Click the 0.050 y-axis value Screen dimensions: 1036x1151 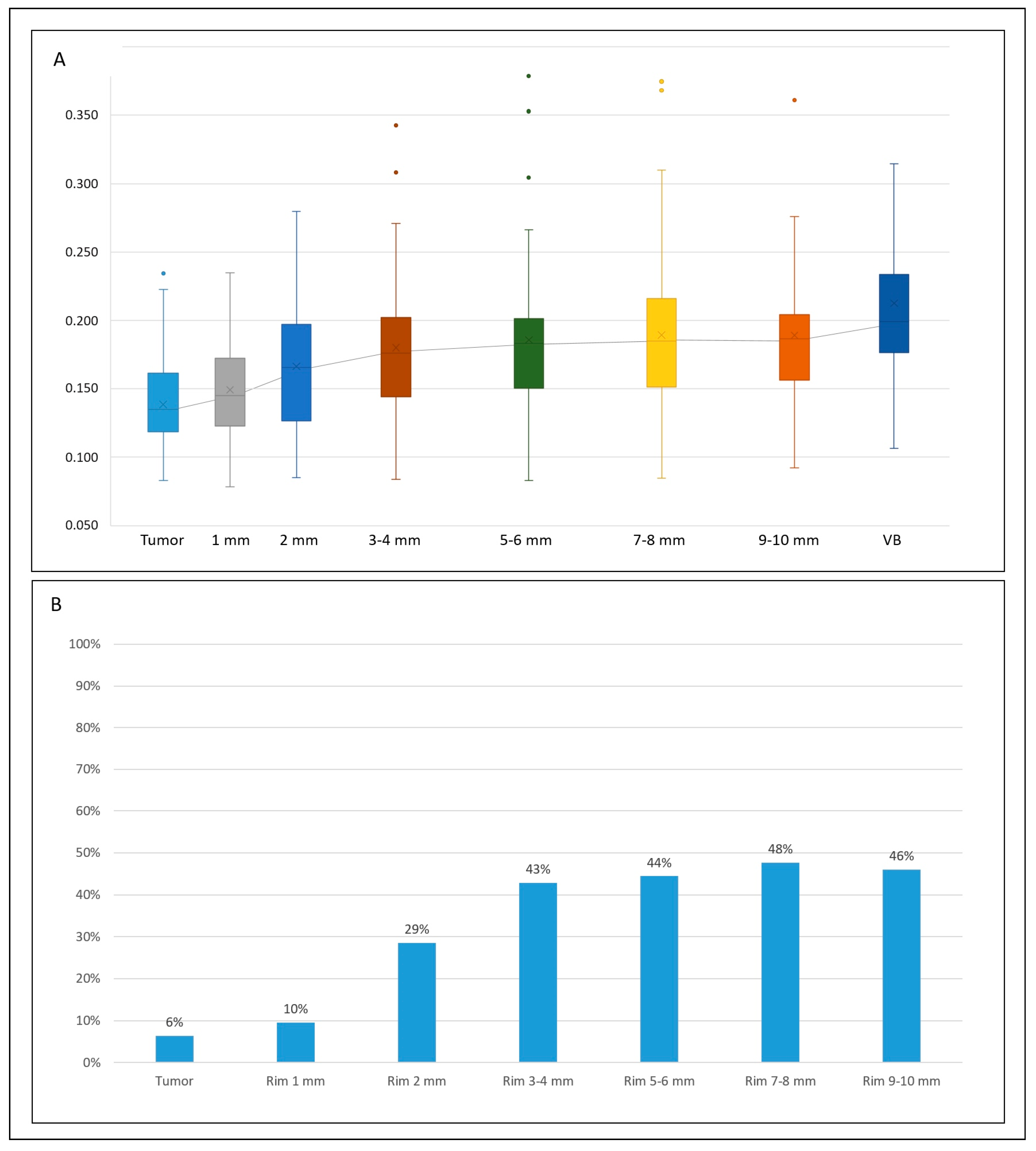[82, 525]
